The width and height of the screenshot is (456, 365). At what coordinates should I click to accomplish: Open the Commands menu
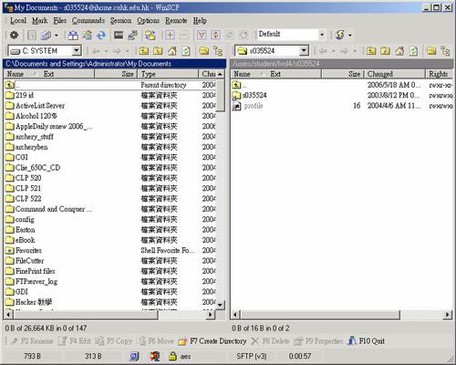pos(88,21)
